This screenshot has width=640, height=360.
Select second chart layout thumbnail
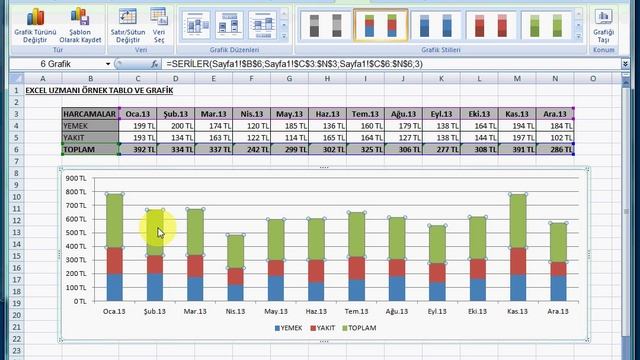coord(229,25)
